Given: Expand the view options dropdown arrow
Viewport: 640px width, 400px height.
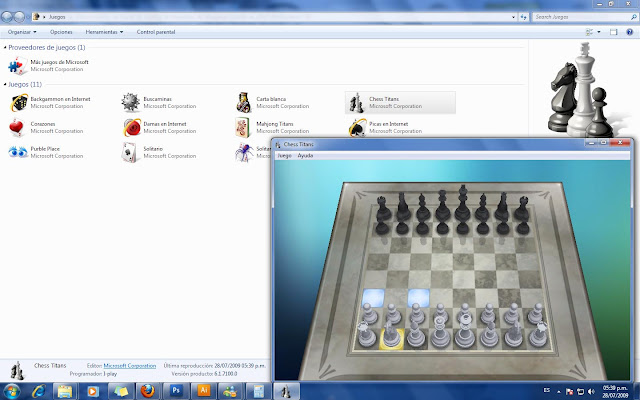Looking at the screenshot, I should pyautogui.click(x=599, y=32).
